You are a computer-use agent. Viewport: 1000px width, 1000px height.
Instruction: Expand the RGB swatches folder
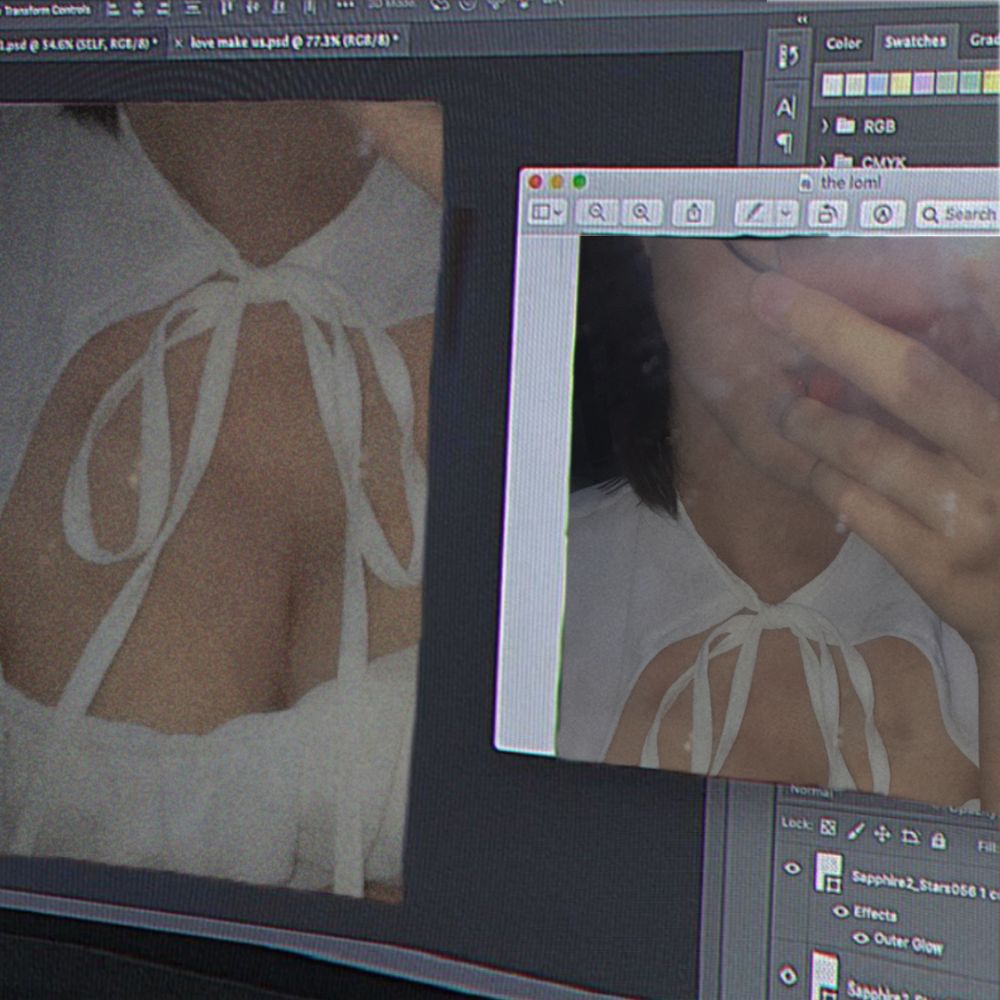(824, 126)
